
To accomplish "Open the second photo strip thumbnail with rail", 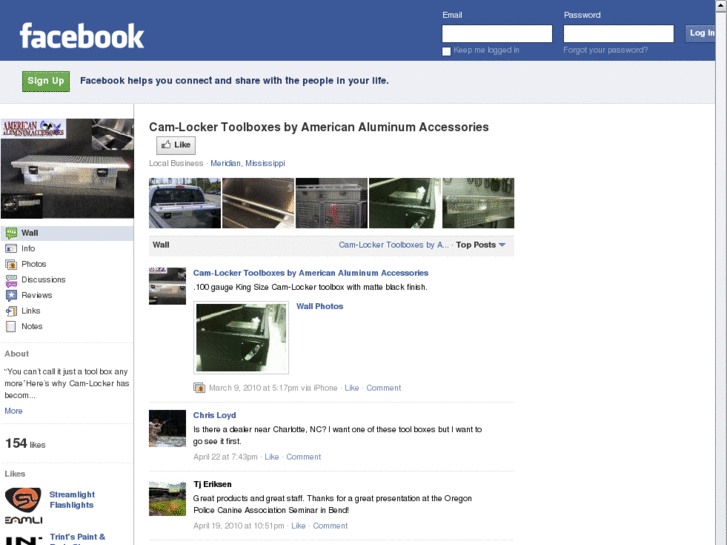I will click(x=258, y=203).
